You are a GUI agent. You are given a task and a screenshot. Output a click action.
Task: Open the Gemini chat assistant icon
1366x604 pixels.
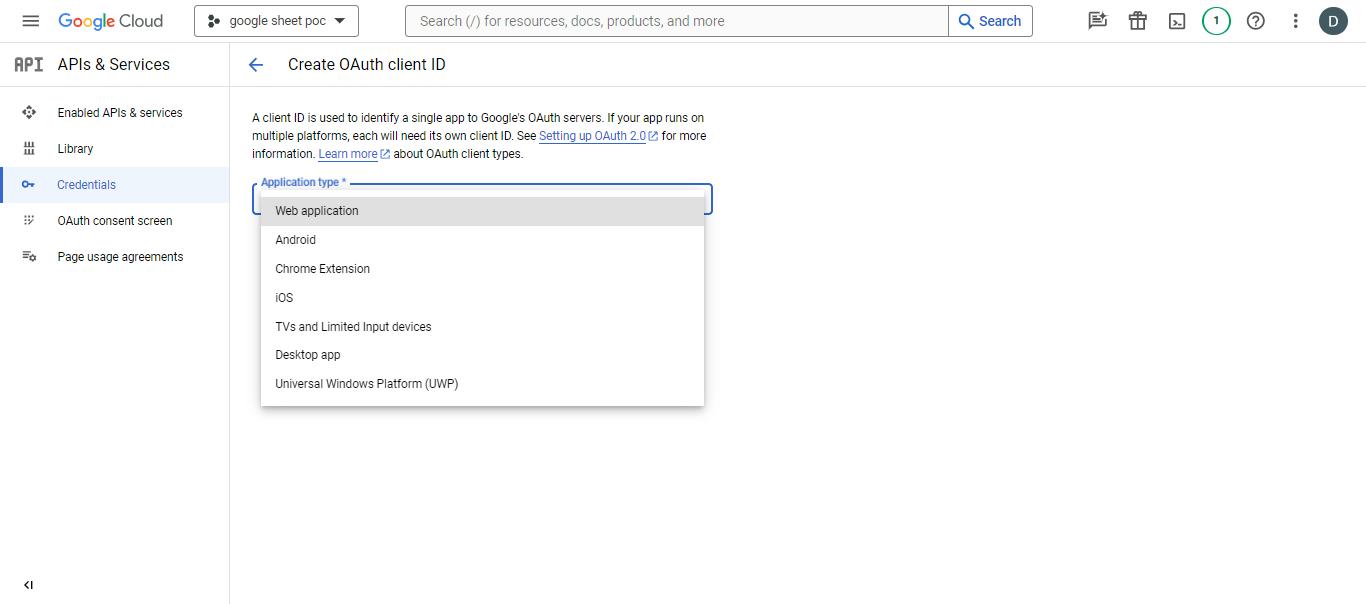1098,21
